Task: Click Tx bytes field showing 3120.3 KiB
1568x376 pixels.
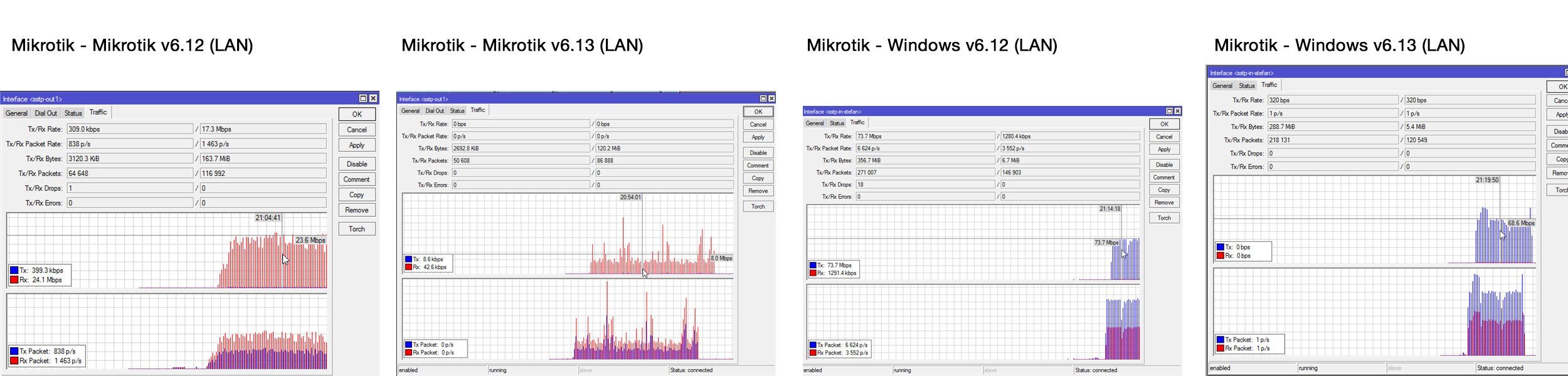Action: click(130, 159)
